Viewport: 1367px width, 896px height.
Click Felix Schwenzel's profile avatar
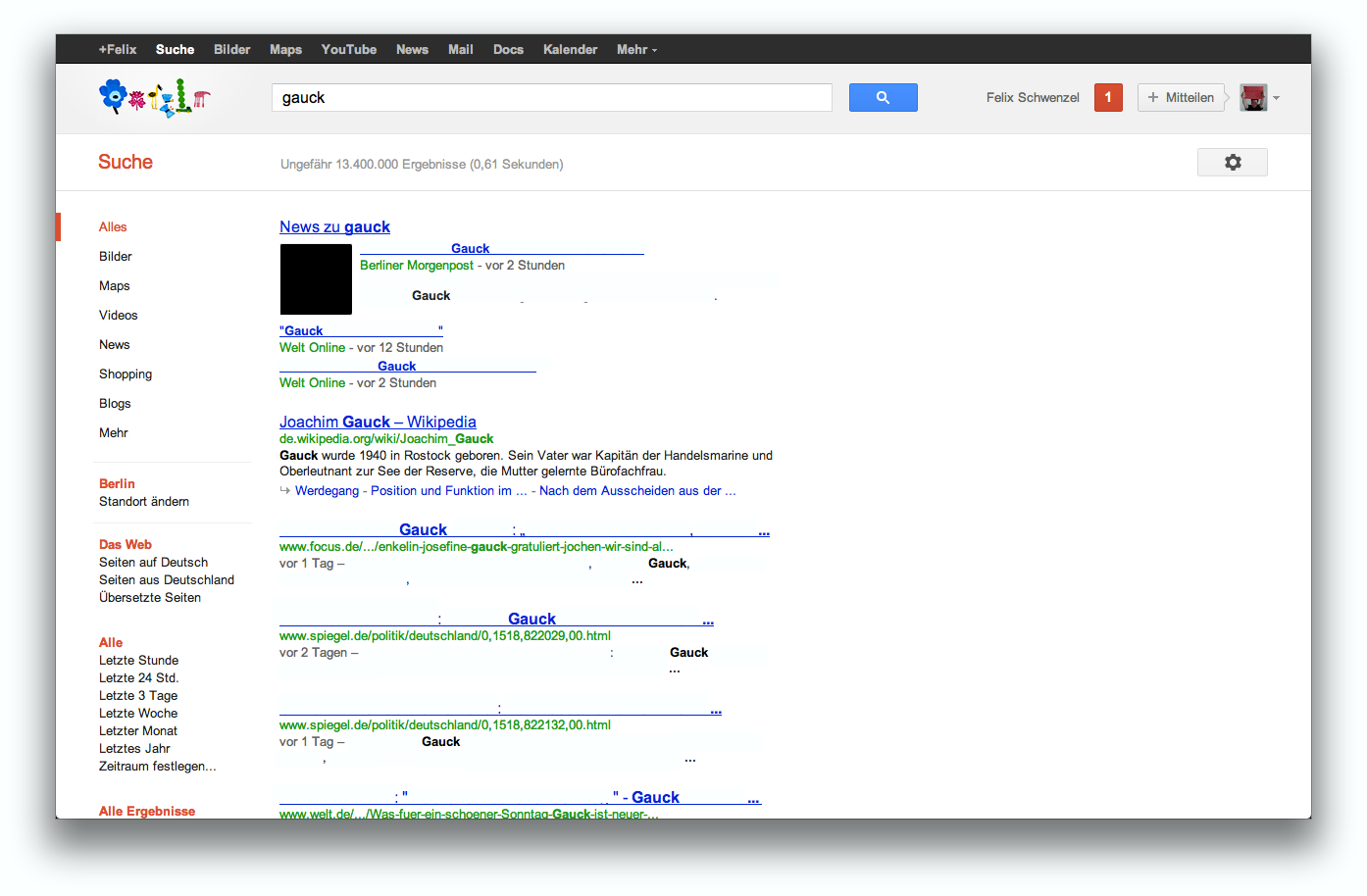tap(1253, 97)
